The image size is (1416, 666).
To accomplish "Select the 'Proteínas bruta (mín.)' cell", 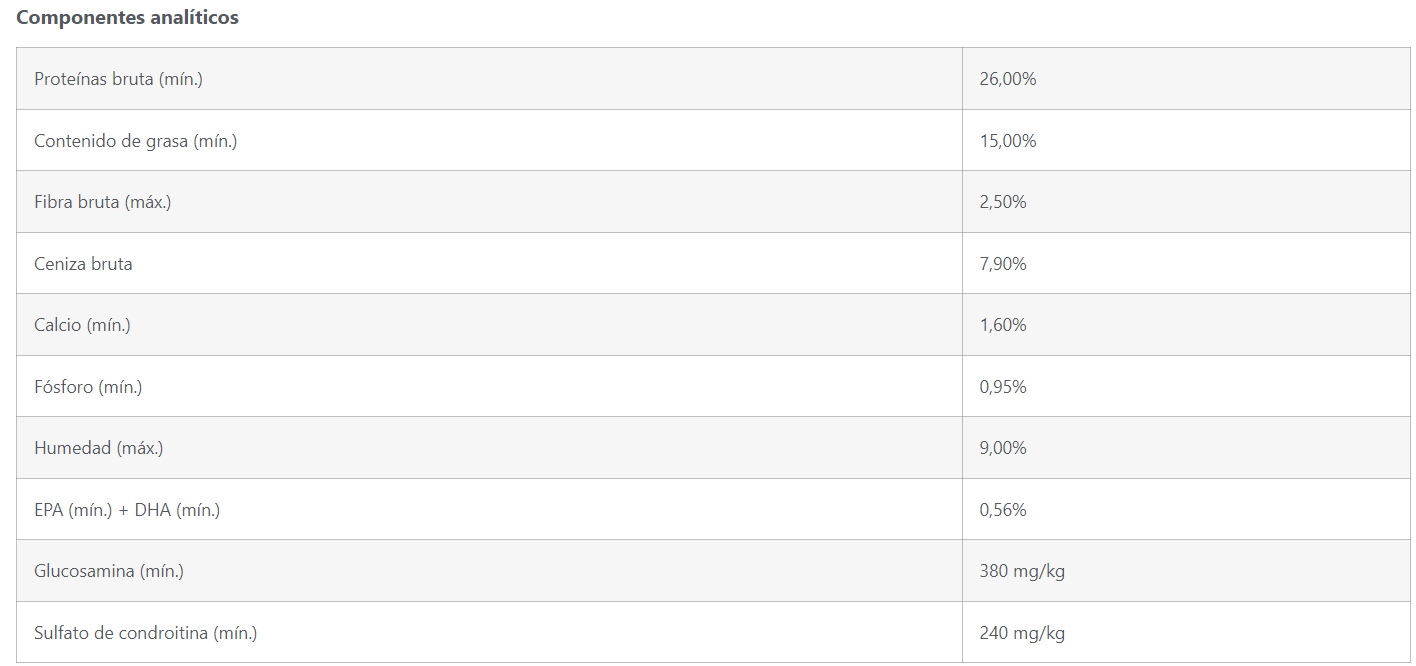I will pyautogui.click(x=118, y=79).
